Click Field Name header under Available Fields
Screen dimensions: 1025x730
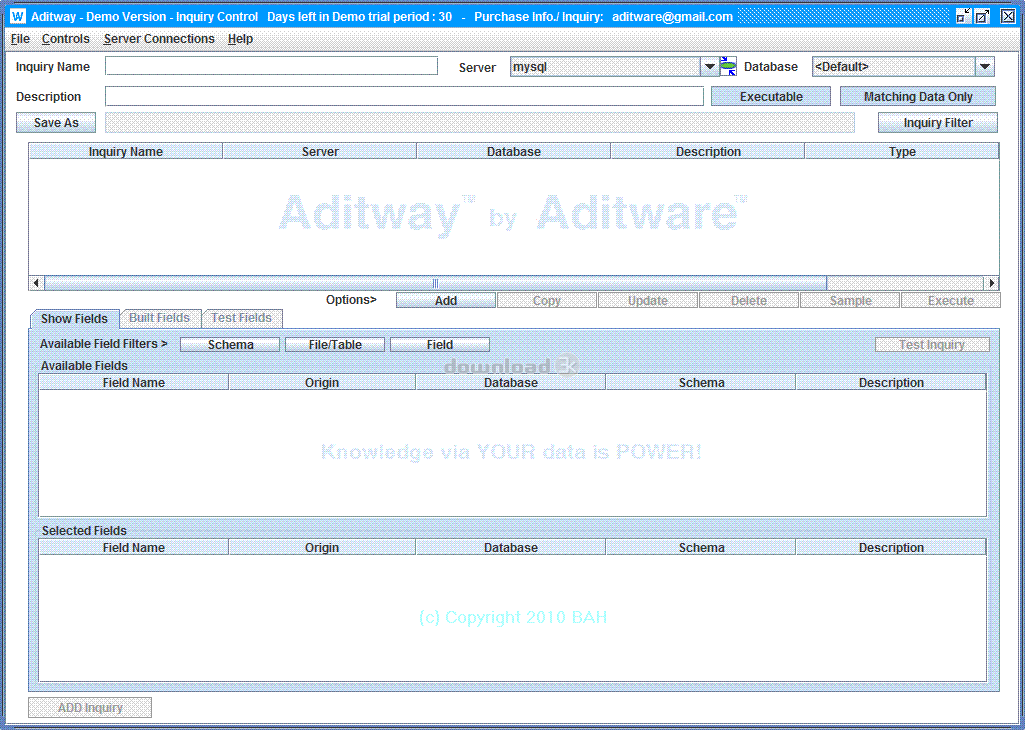click(134, 382)
